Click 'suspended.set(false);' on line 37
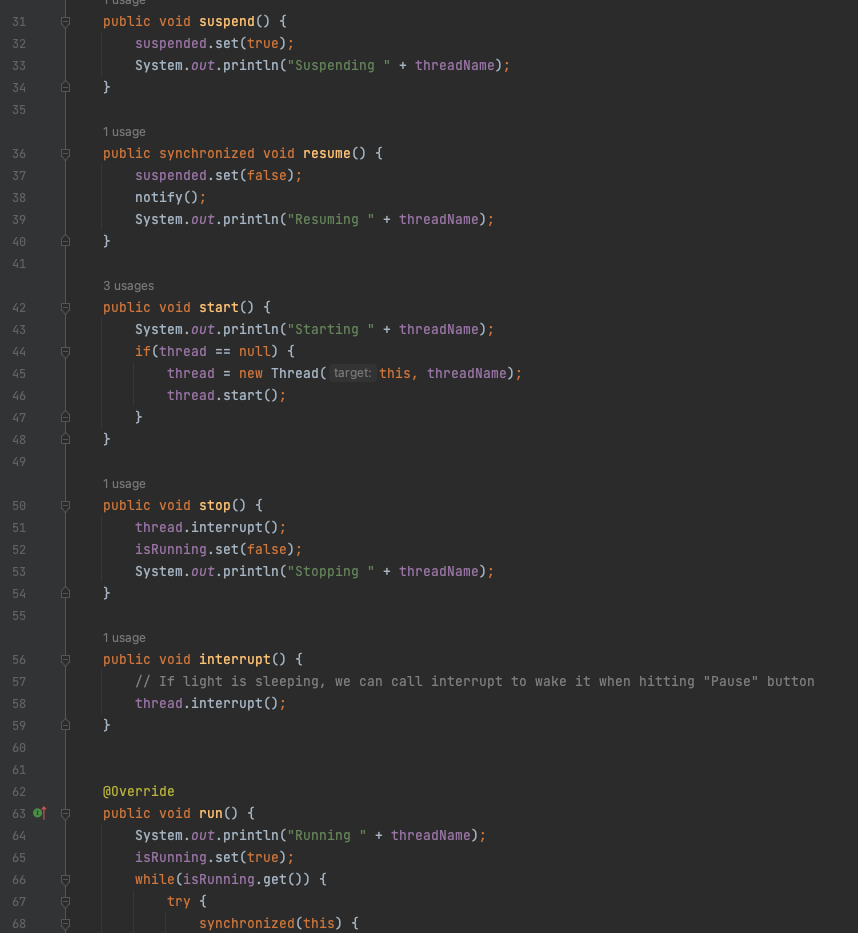 point(218,176)
